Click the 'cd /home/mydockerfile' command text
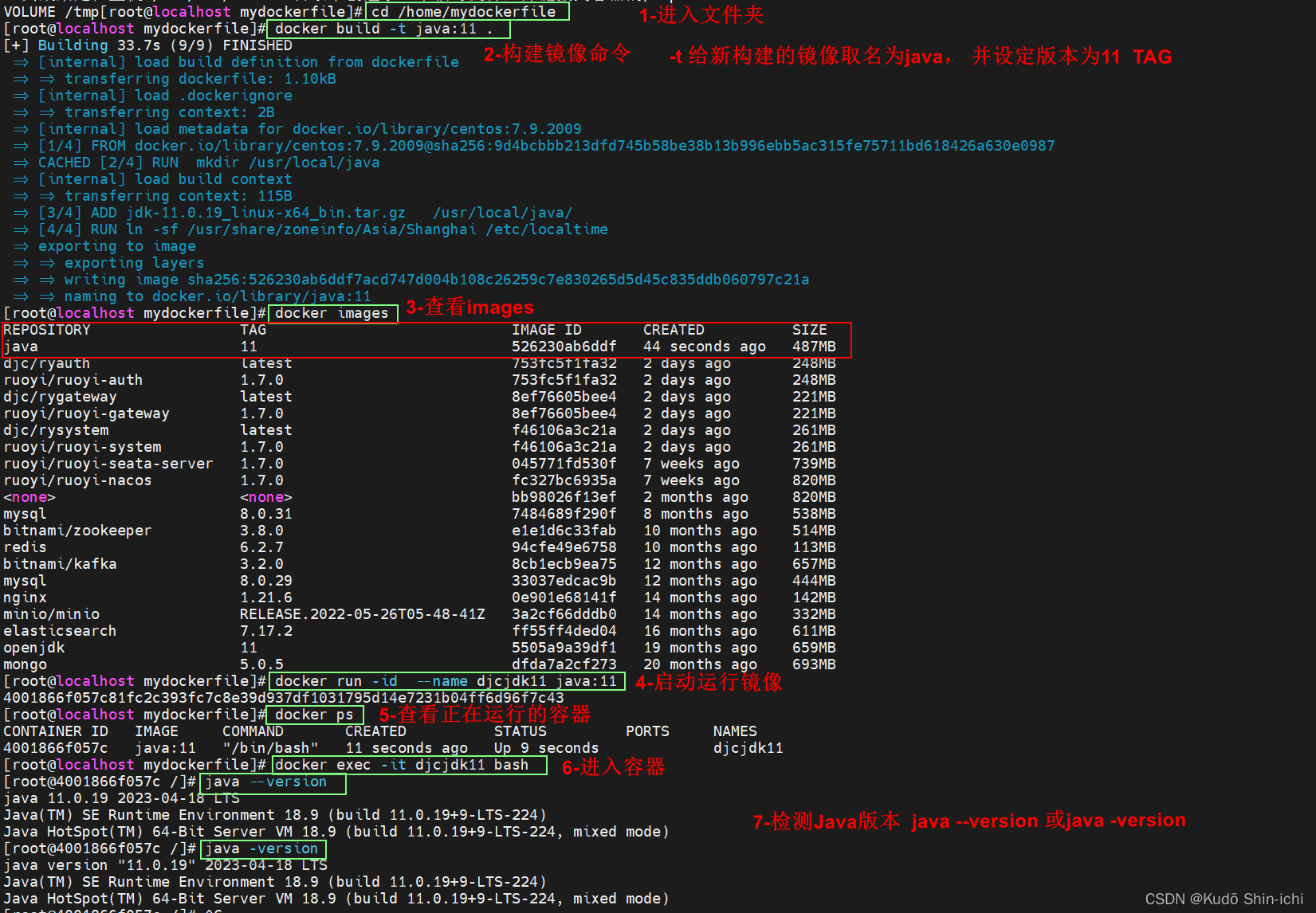 (x=464, y=11)
